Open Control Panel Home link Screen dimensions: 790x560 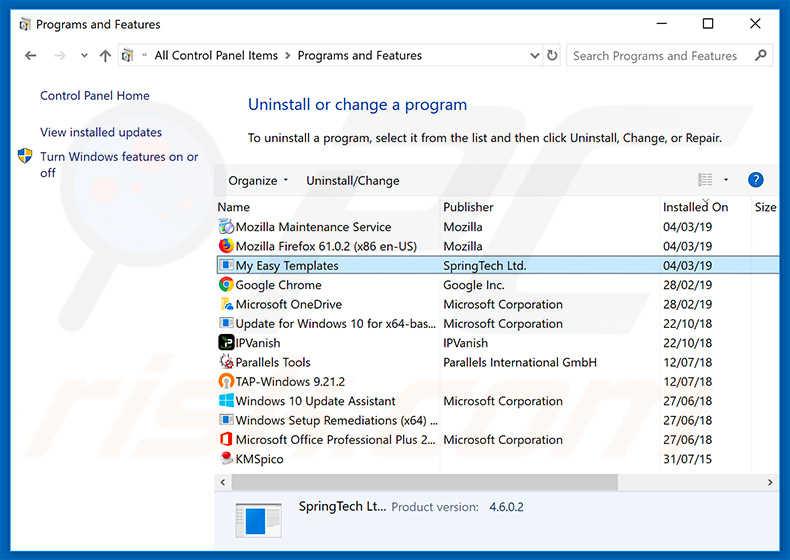pos(95,96)
